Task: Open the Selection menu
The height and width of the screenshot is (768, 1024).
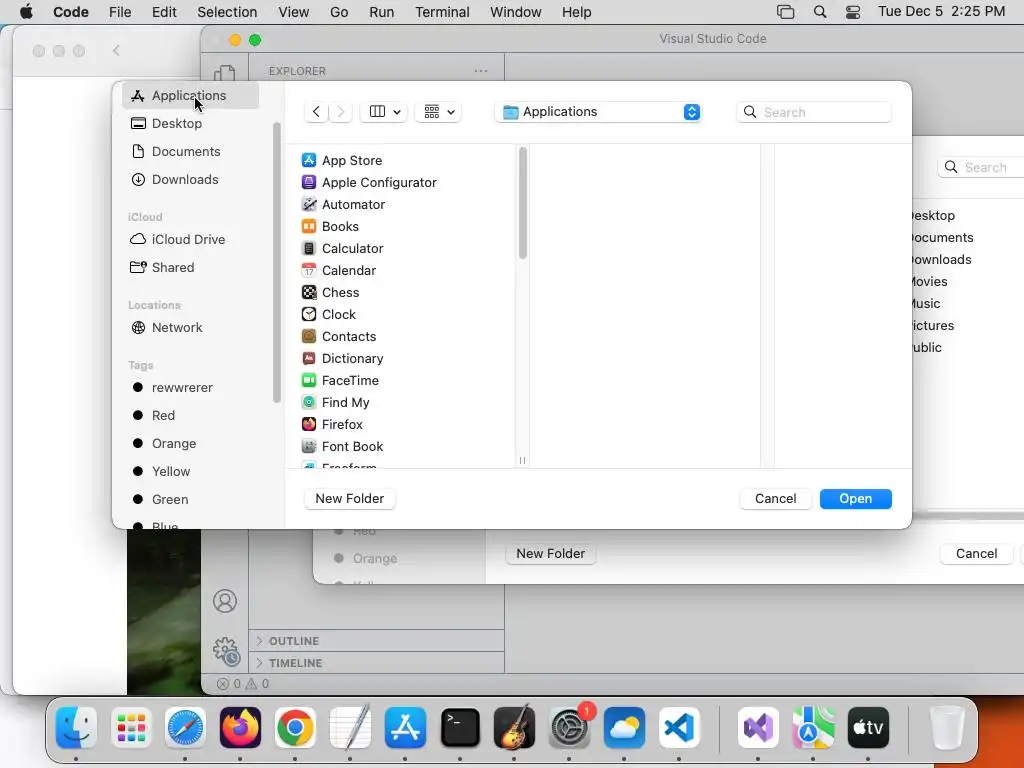Action: click(227, 12)
